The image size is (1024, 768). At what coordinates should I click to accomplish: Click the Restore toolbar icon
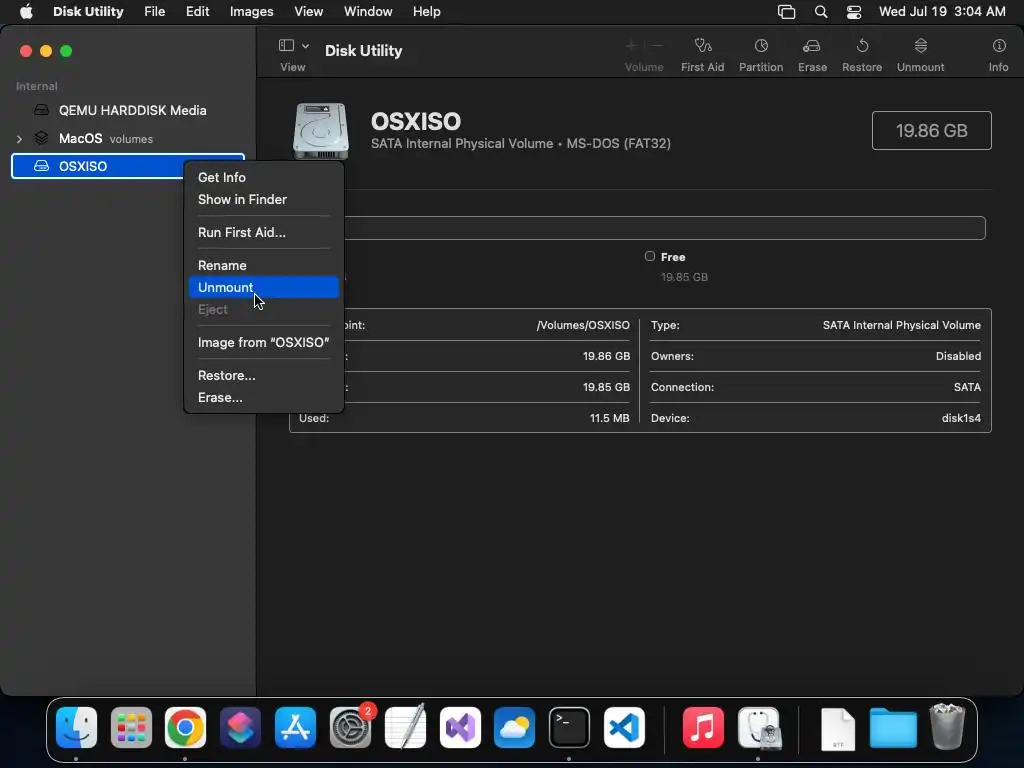pos(862,46)
